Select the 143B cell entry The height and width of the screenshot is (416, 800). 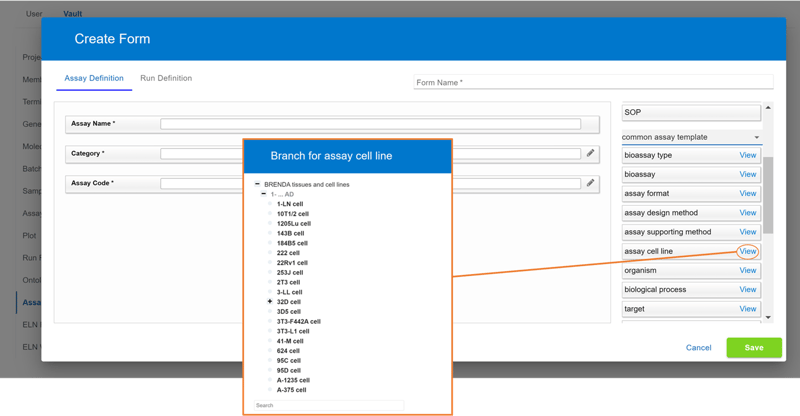290,233
